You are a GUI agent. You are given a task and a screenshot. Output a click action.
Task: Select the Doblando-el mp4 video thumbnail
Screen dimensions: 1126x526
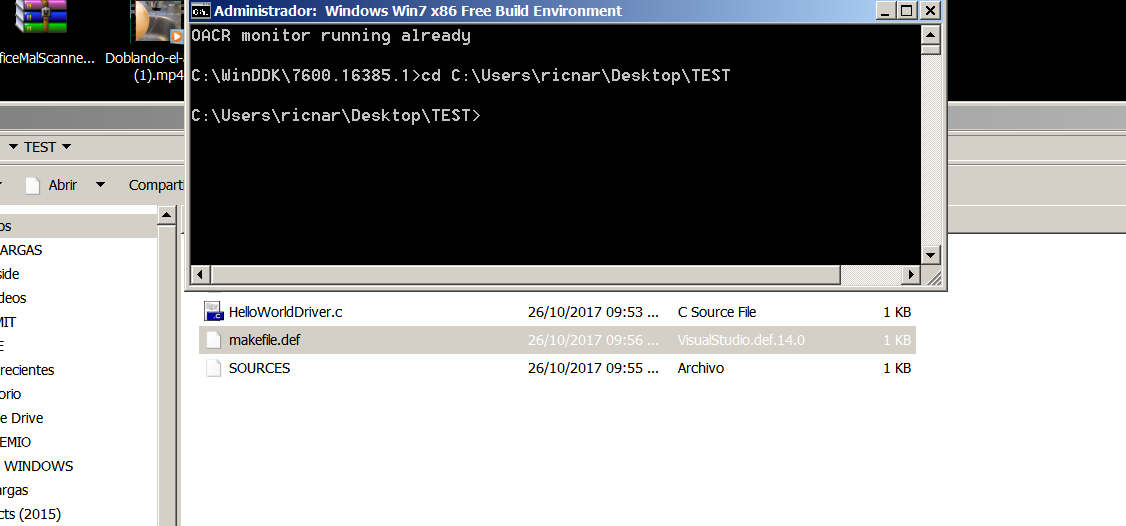tap(159, 22)
